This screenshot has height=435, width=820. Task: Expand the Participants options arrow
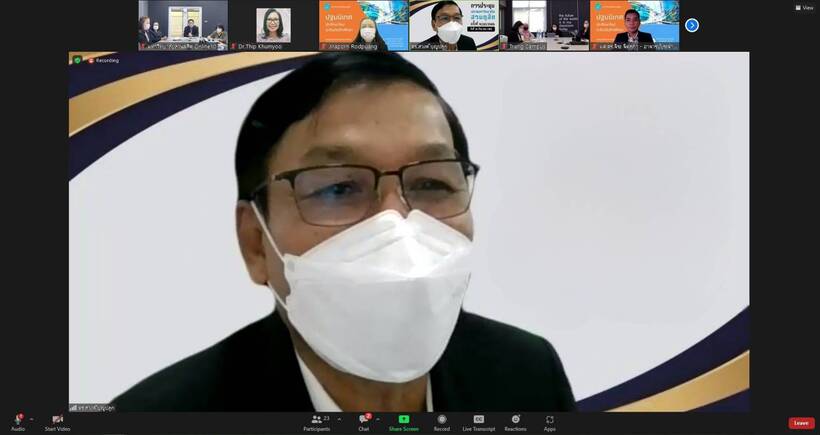(x=339, y=419)
